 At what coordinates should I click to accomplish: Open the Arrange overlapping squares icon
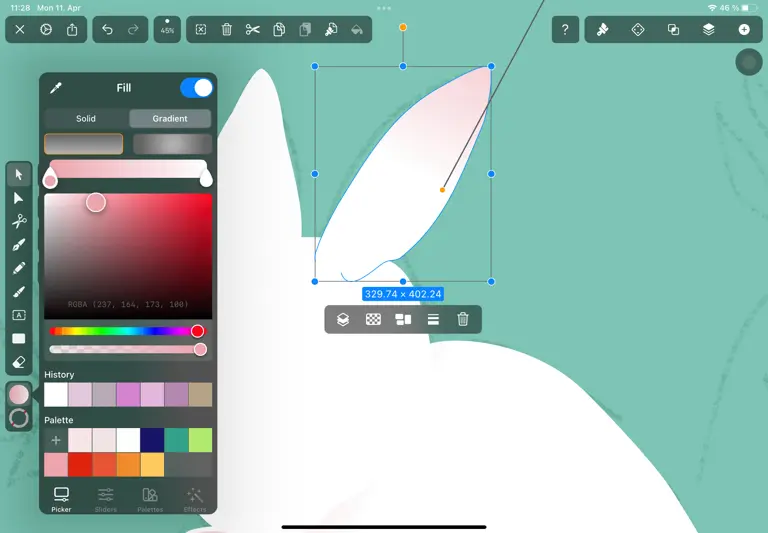[673, 30]
